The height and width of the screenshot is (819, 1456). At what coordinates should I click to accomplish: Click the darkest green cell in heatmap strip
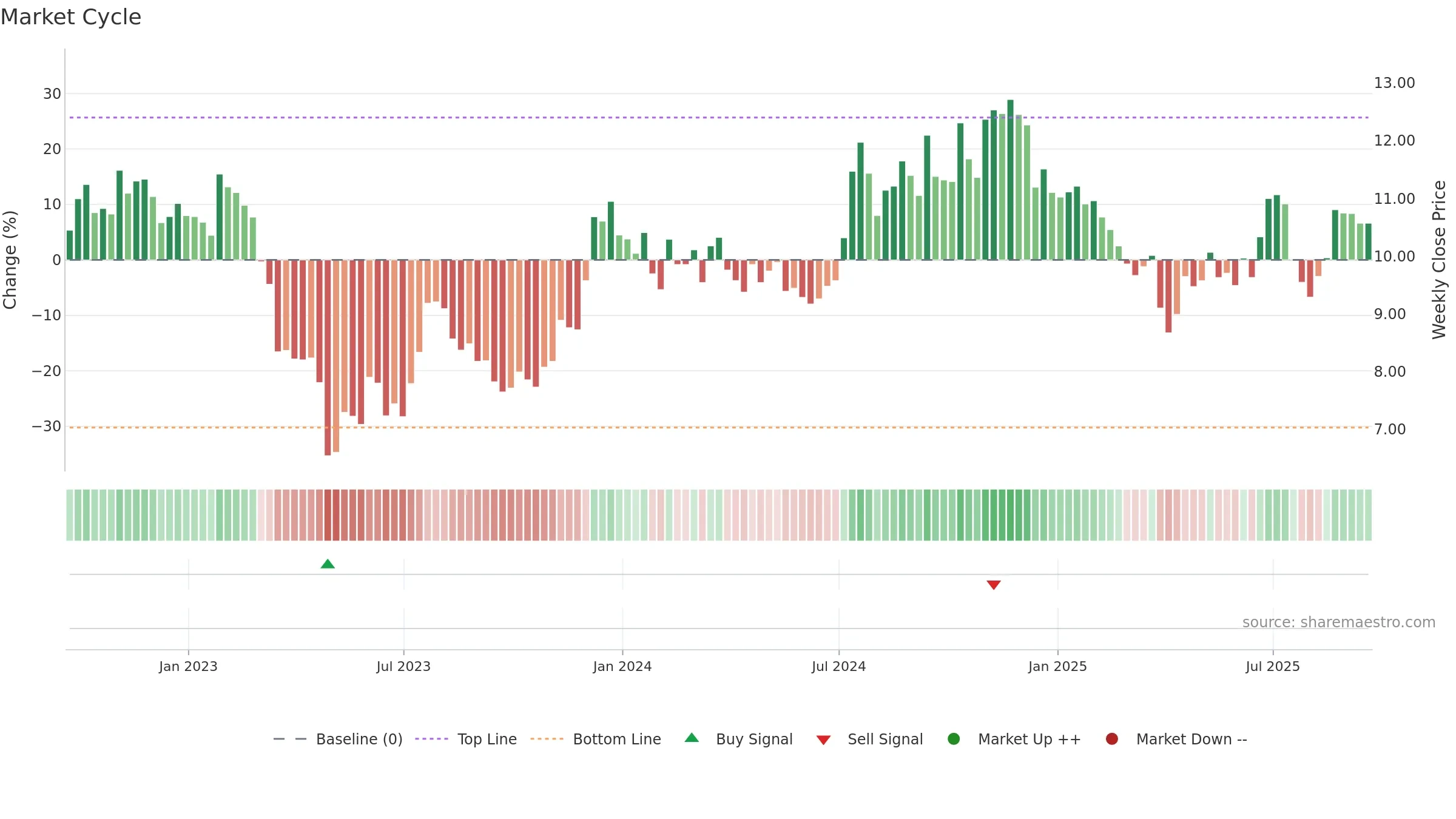(x=1010, y=515)
